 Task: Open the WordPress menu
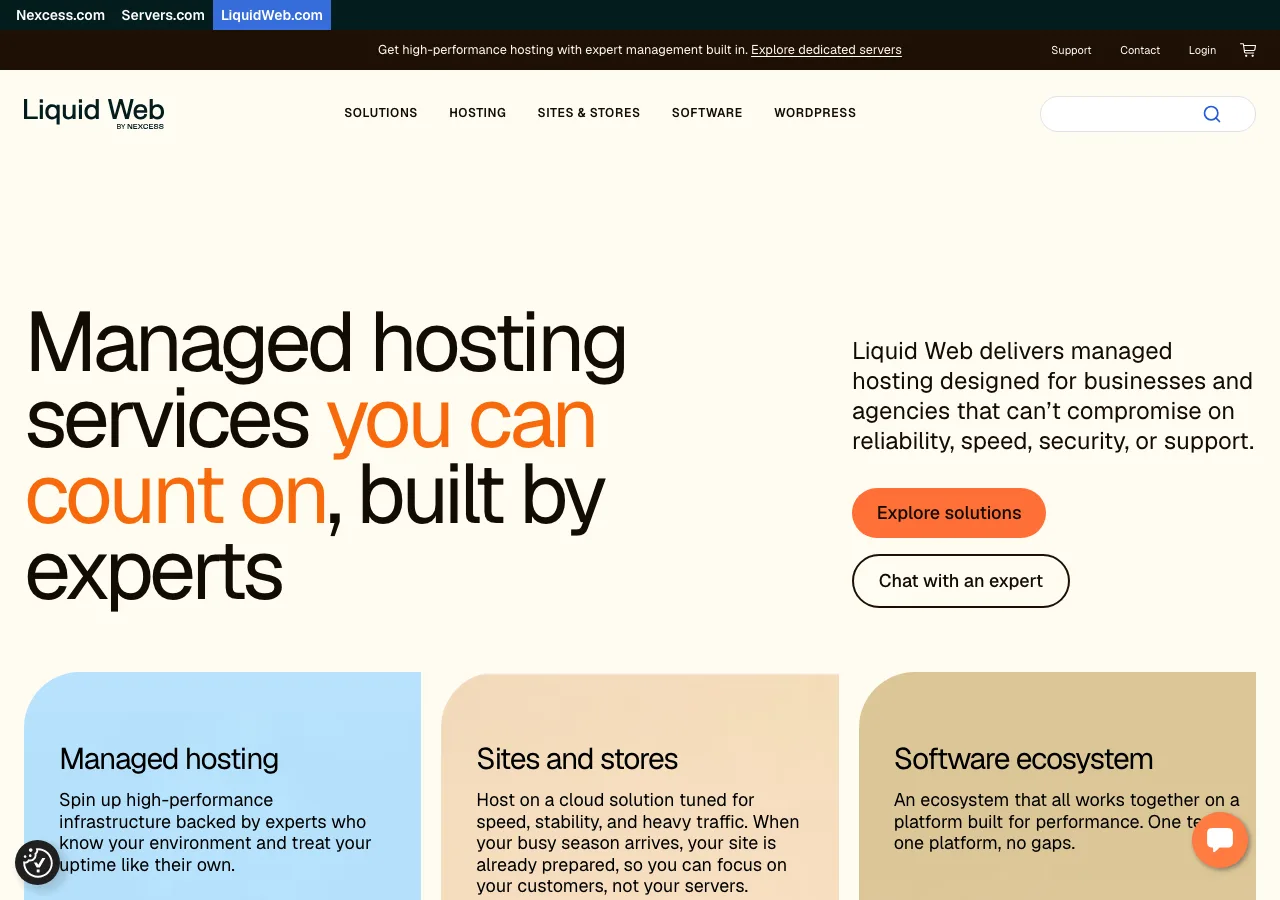(x=815, y=113)
